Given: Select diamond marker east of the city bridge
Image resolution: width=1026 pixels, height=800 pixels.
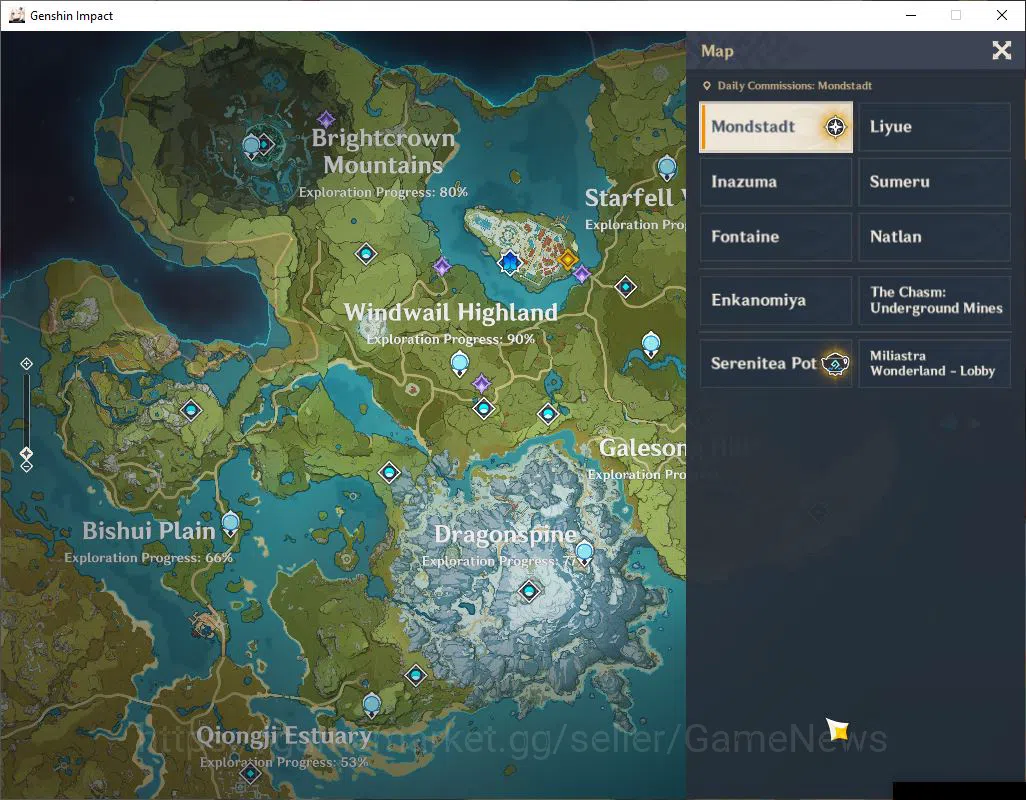Looking at the screenshot, I should pos(626,287).
